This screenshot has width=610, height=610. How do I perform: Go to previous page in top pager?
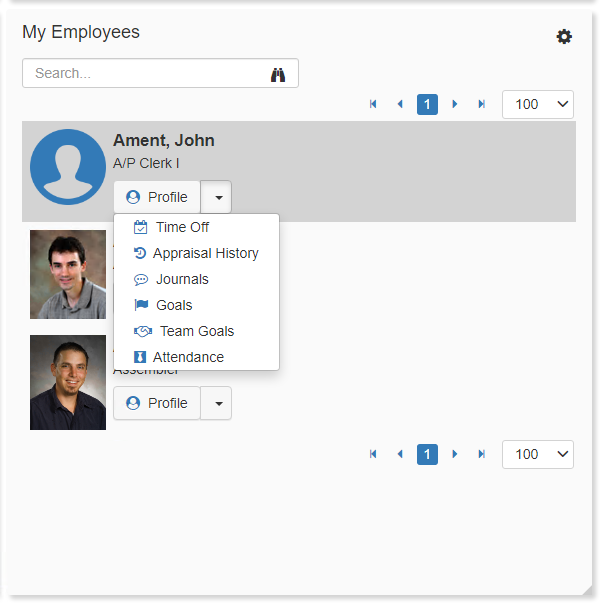click(400, 104)
